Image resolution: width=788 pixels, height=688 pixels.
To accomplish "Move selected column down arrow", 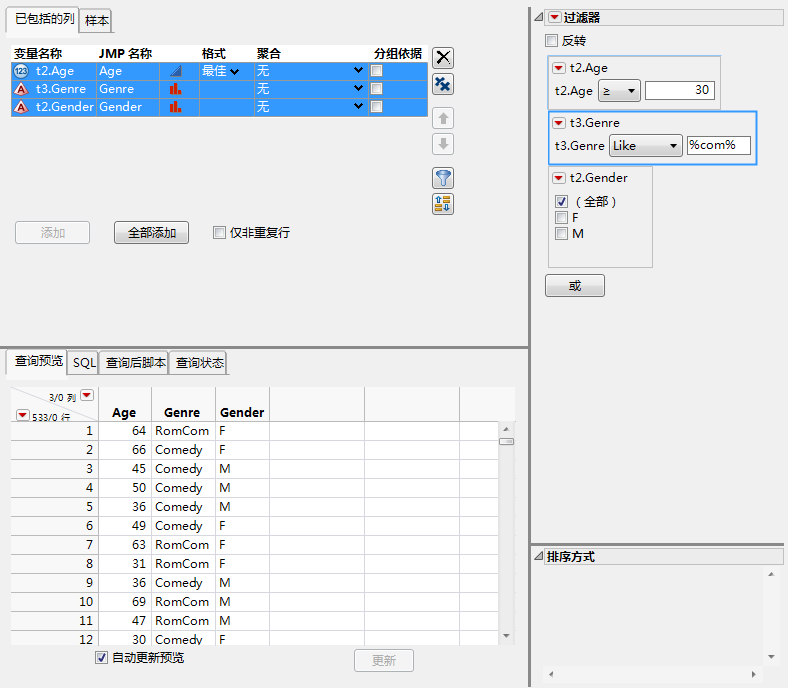I will tap(443, 144).
